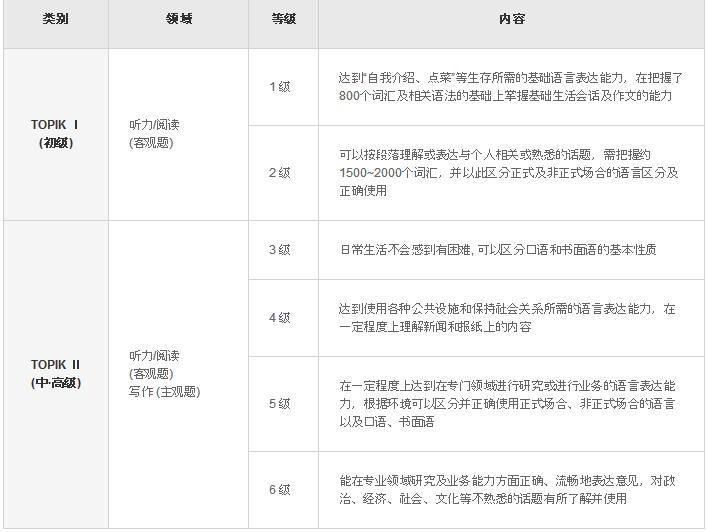Click the 2级 description mentioning 1500~2000个词汇
Viewport: 707px width, 532px height.
click(509, 173)
